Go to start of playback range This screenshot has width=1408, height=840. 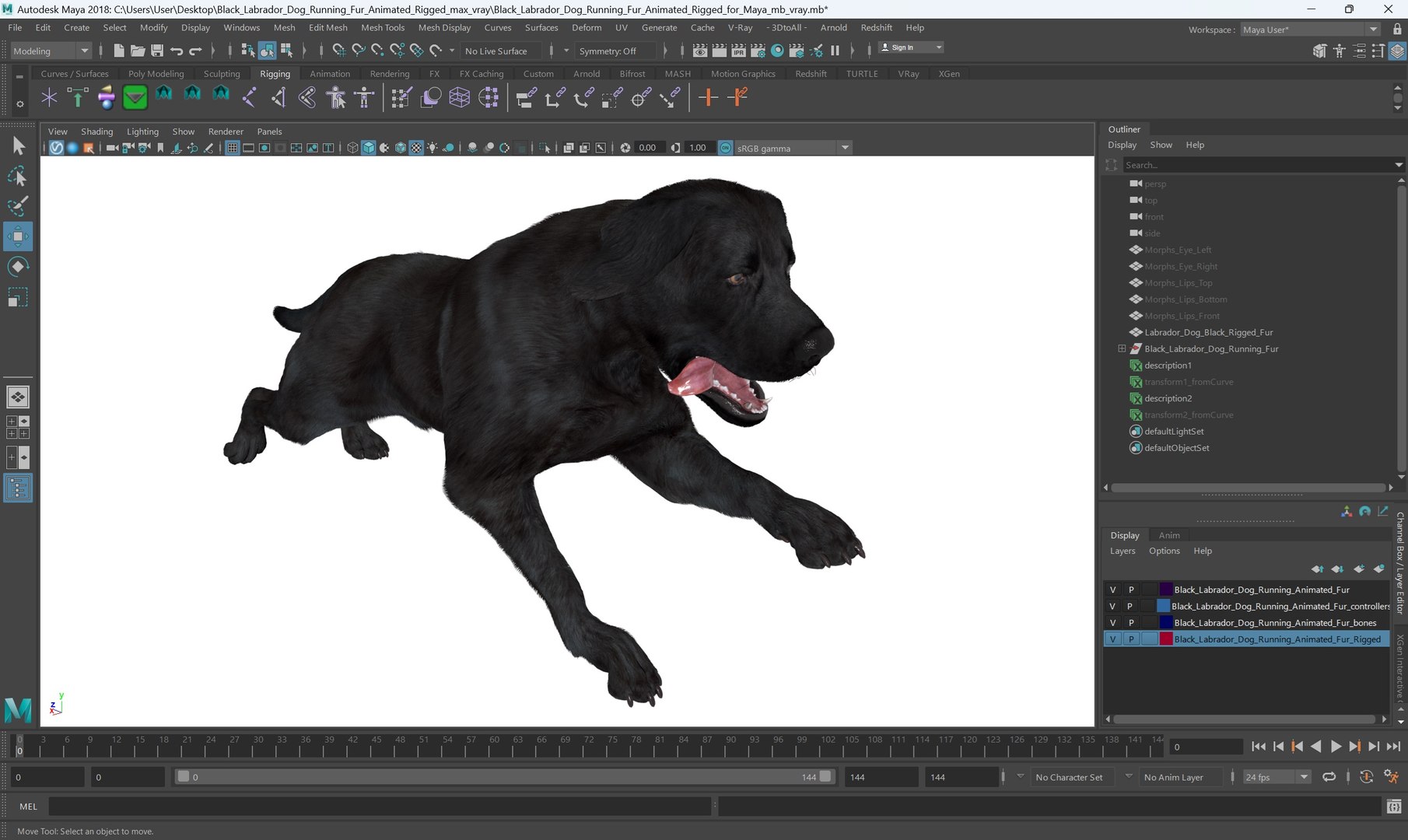(x=1259, y=746)
